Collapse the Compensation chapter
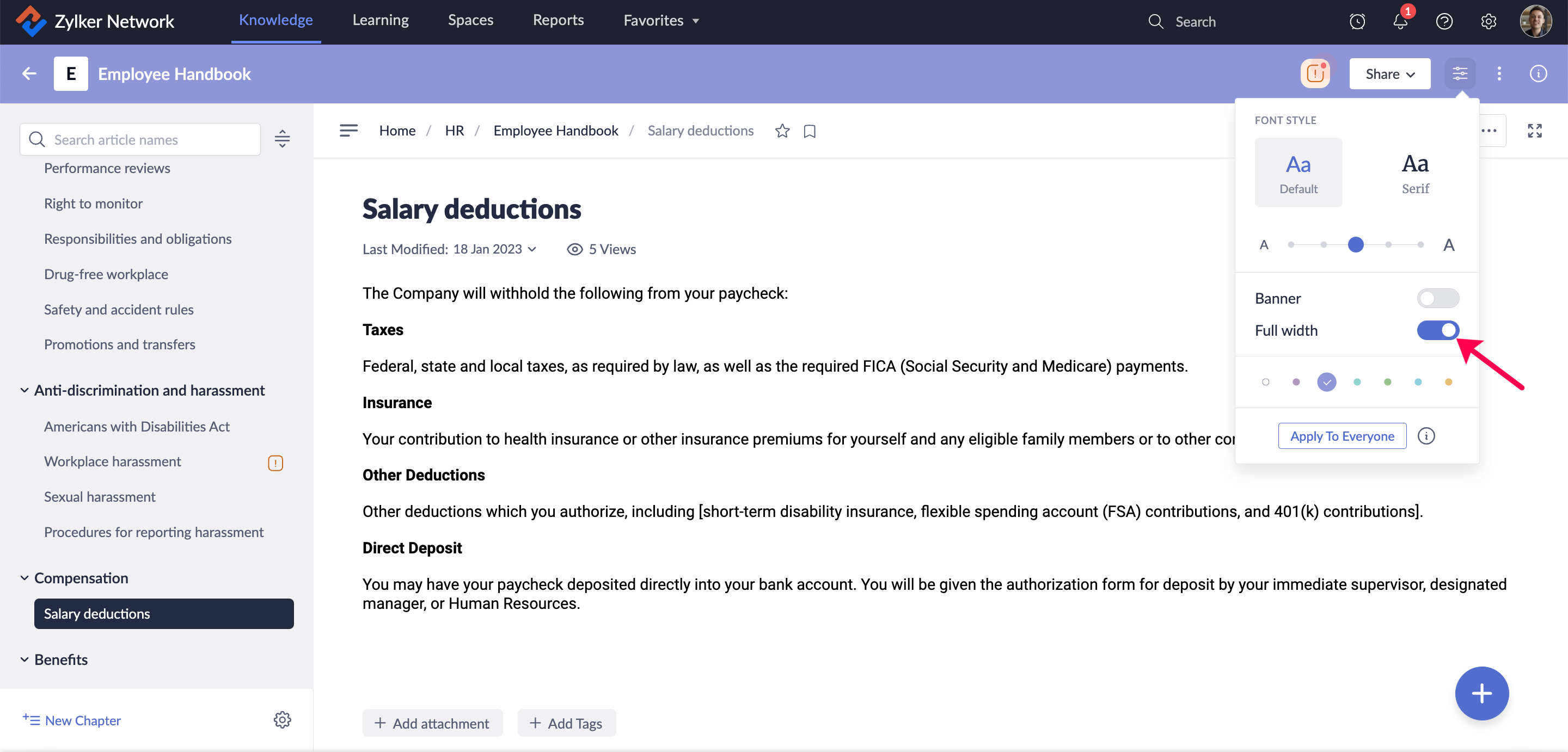The width and height of the screenshot is (1568, 752). (24, 578)
